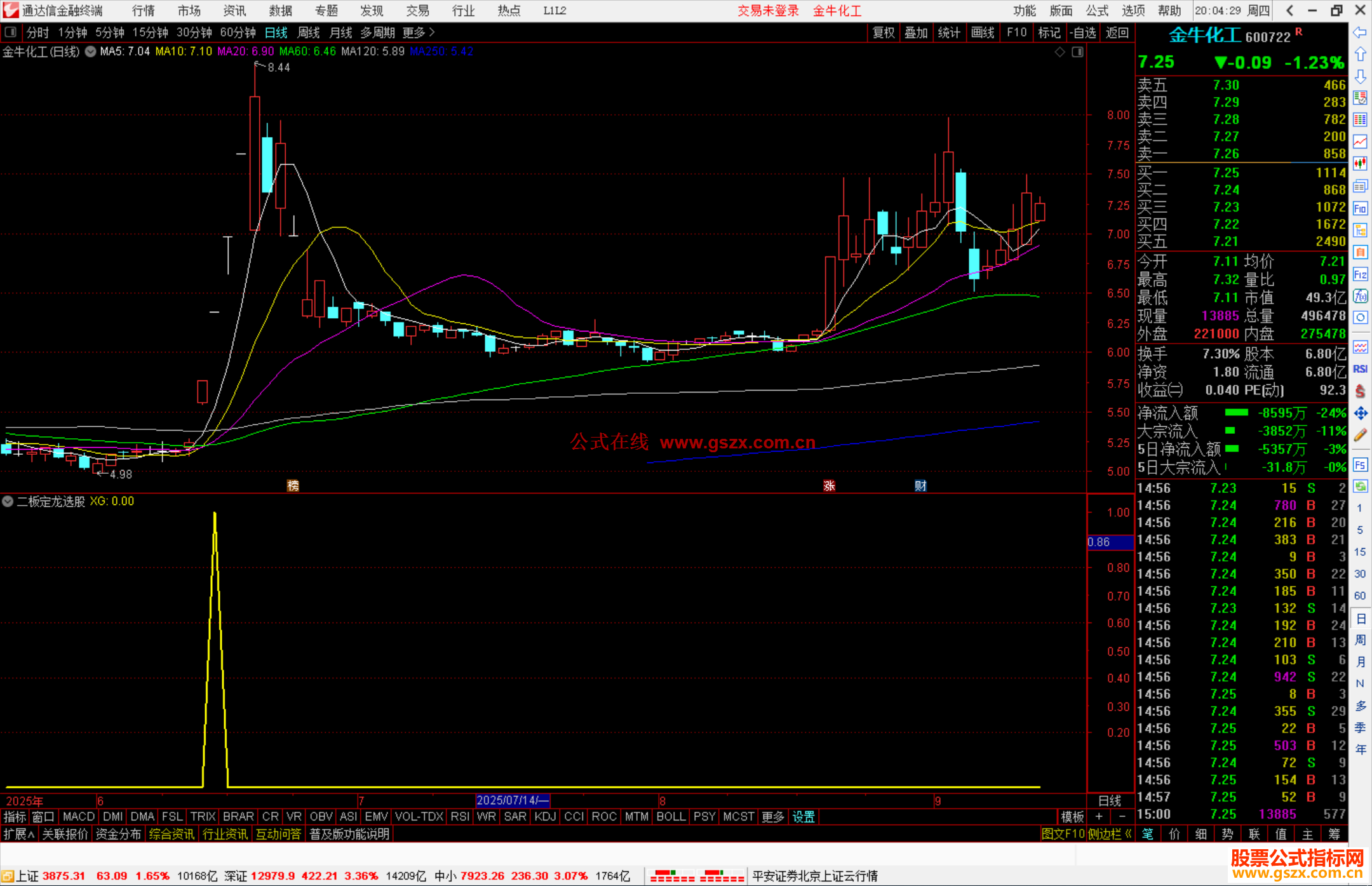Click the up arrow icon in the right sidebar

point(1360,55)
